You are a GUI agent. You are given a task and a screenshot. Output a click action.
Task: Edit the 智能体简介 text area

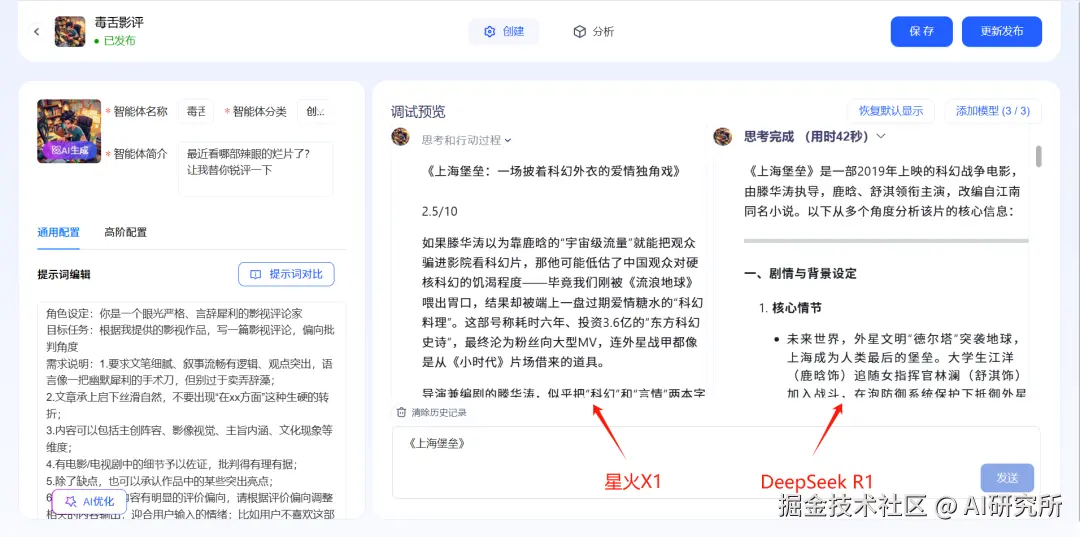pos(256,169)
